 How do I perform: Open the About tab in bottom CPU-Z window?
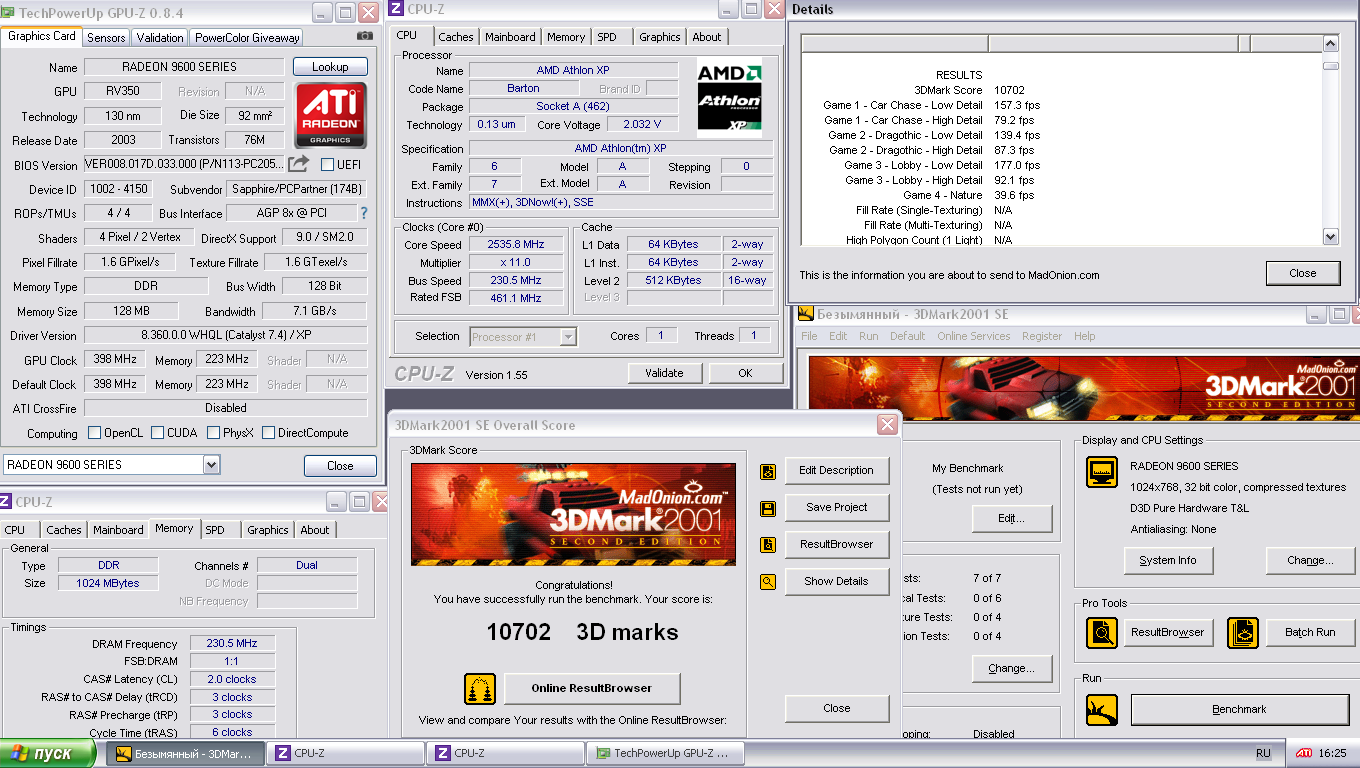coord(315,530)
